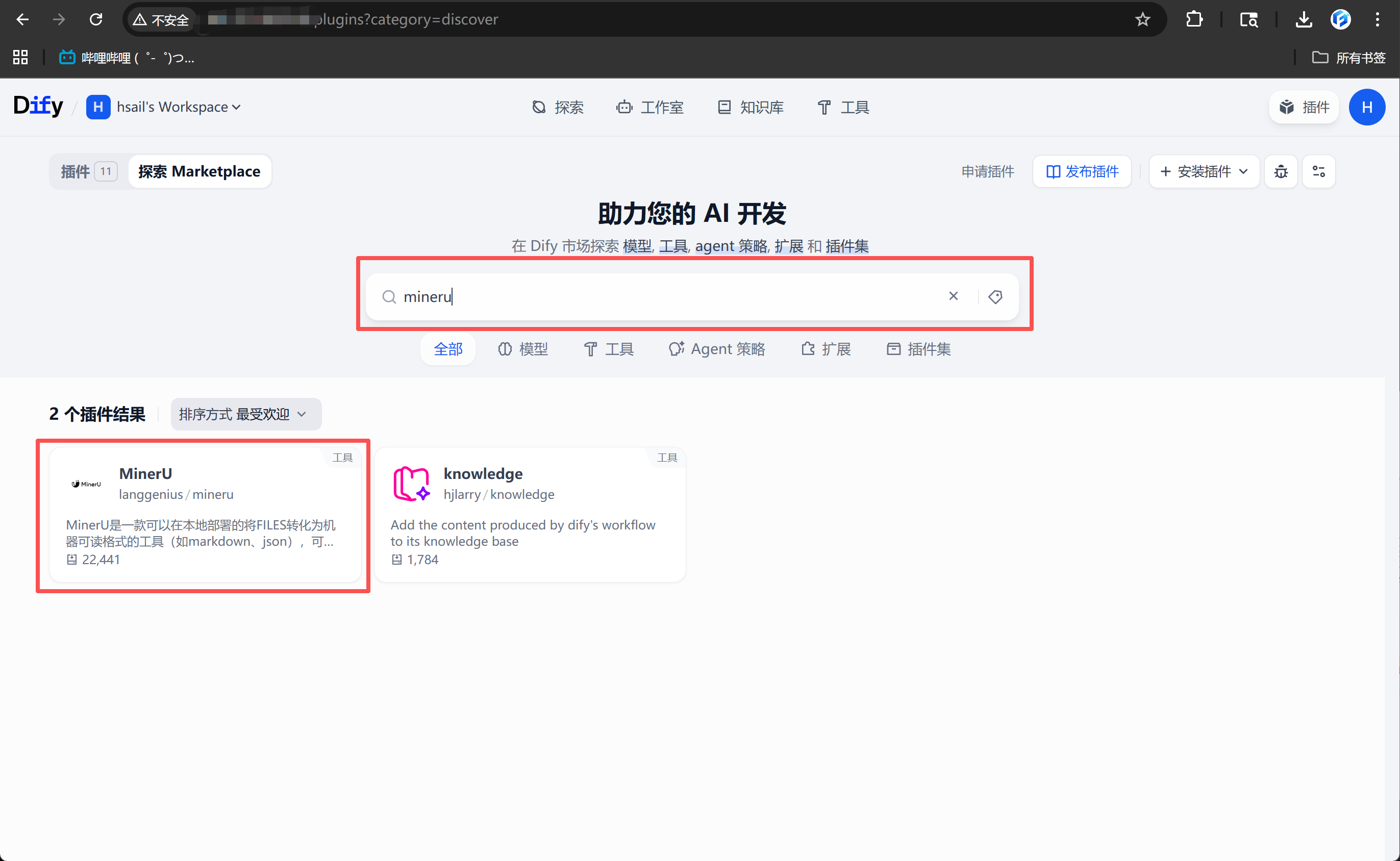Open the 哔哩哔哩 bookmark

(x=127, y=58)
